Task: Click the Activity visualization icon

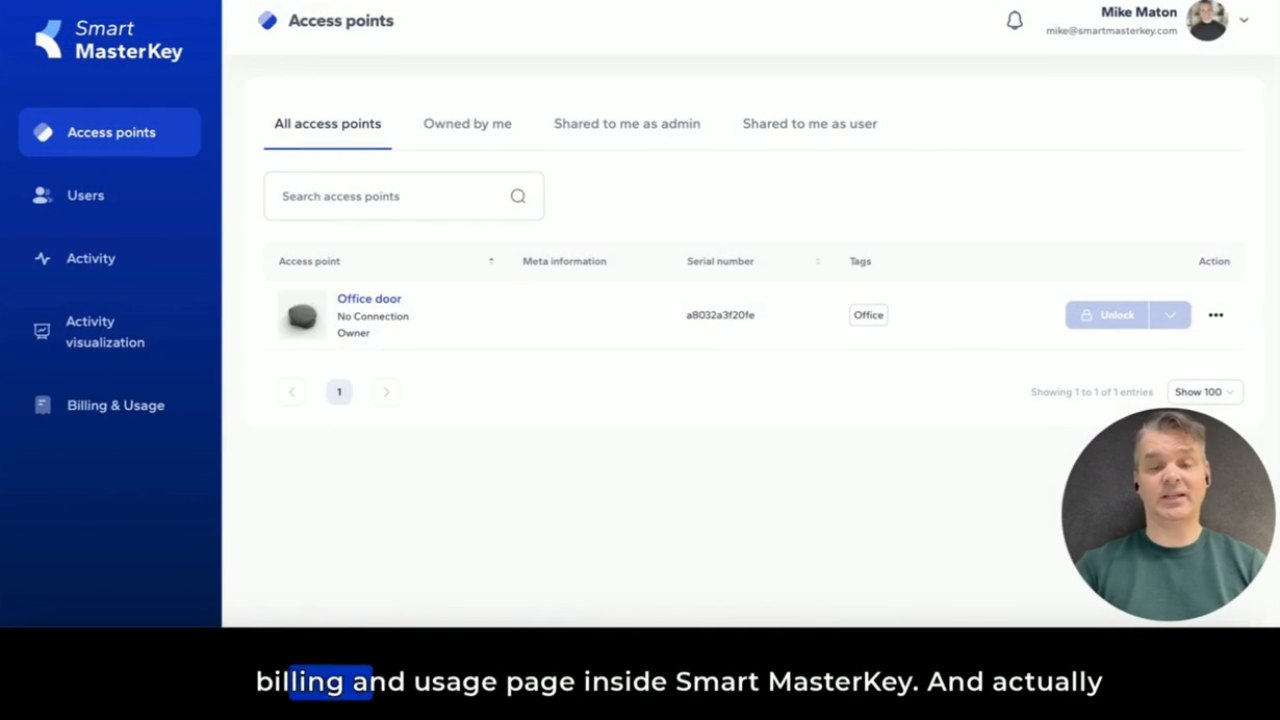Action: point(42,331)
